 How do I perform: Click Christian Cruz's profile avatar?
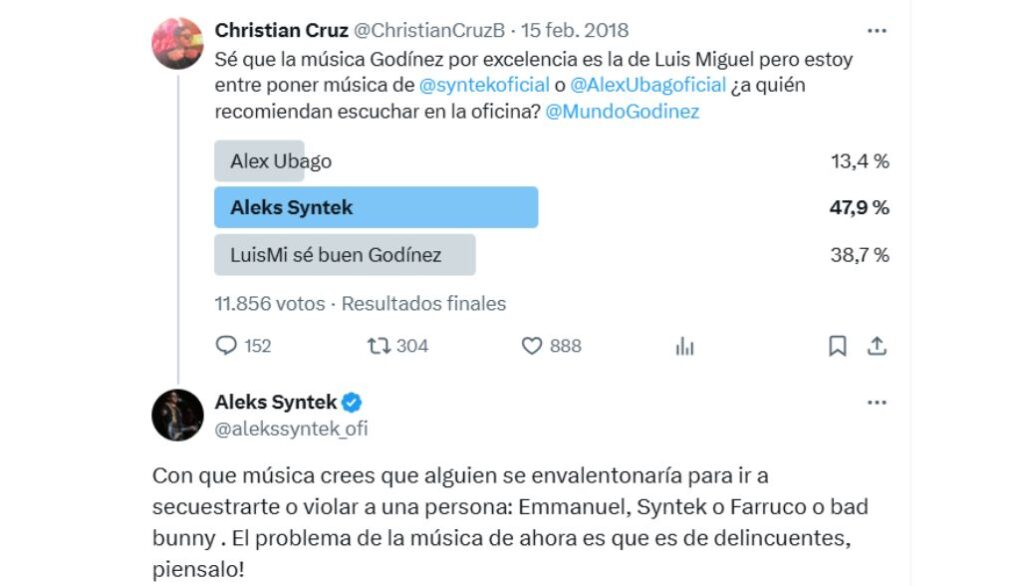click(x=177, y=44)
